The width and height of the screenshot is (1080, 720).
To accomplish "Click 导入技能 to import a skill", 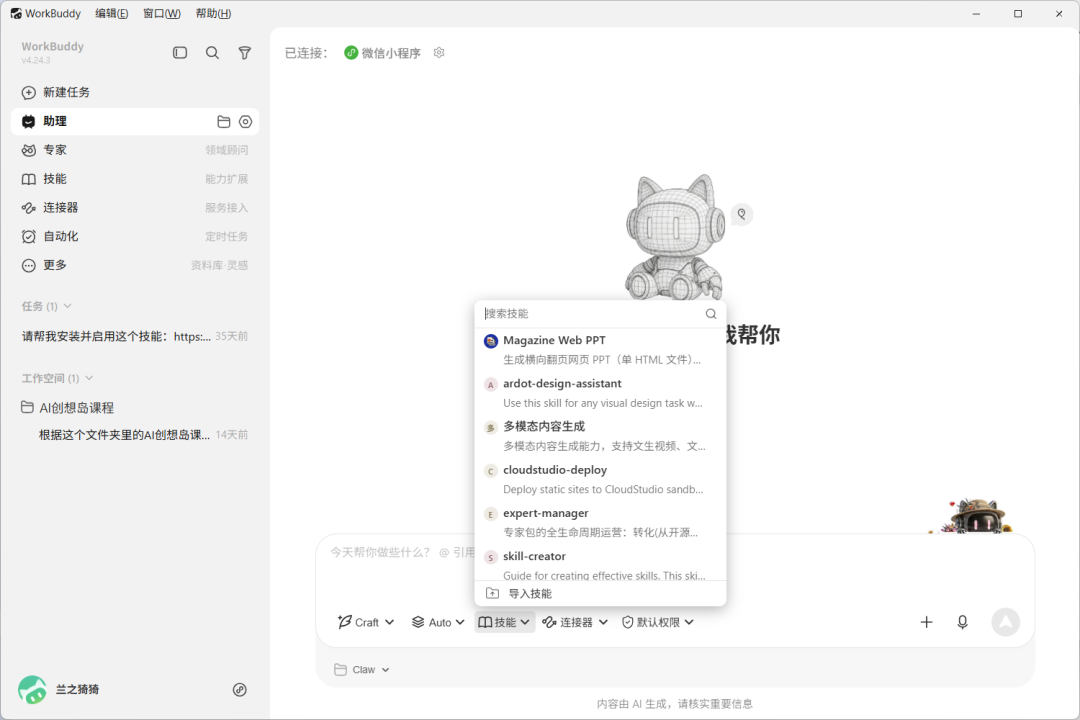I will [601, 593].
